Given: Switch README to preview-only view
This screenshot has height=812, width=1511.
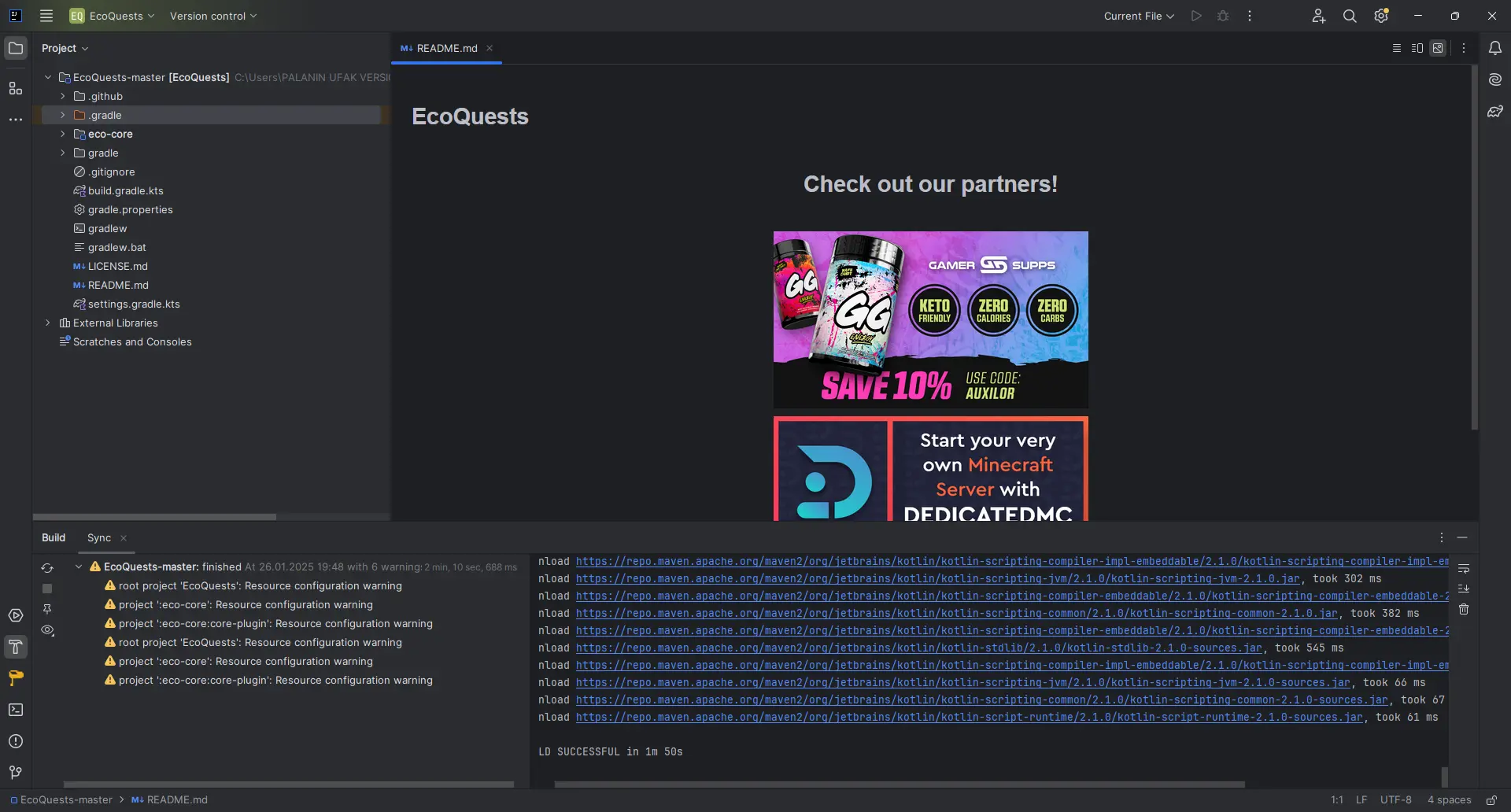Looking at the screenshot, I should 1438,48.
